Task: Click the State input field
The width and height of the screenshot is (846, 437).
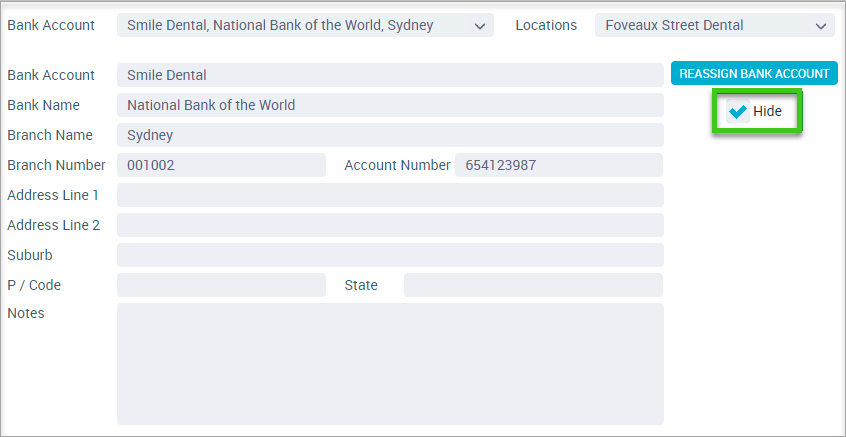Action: (x=533, y=285)
